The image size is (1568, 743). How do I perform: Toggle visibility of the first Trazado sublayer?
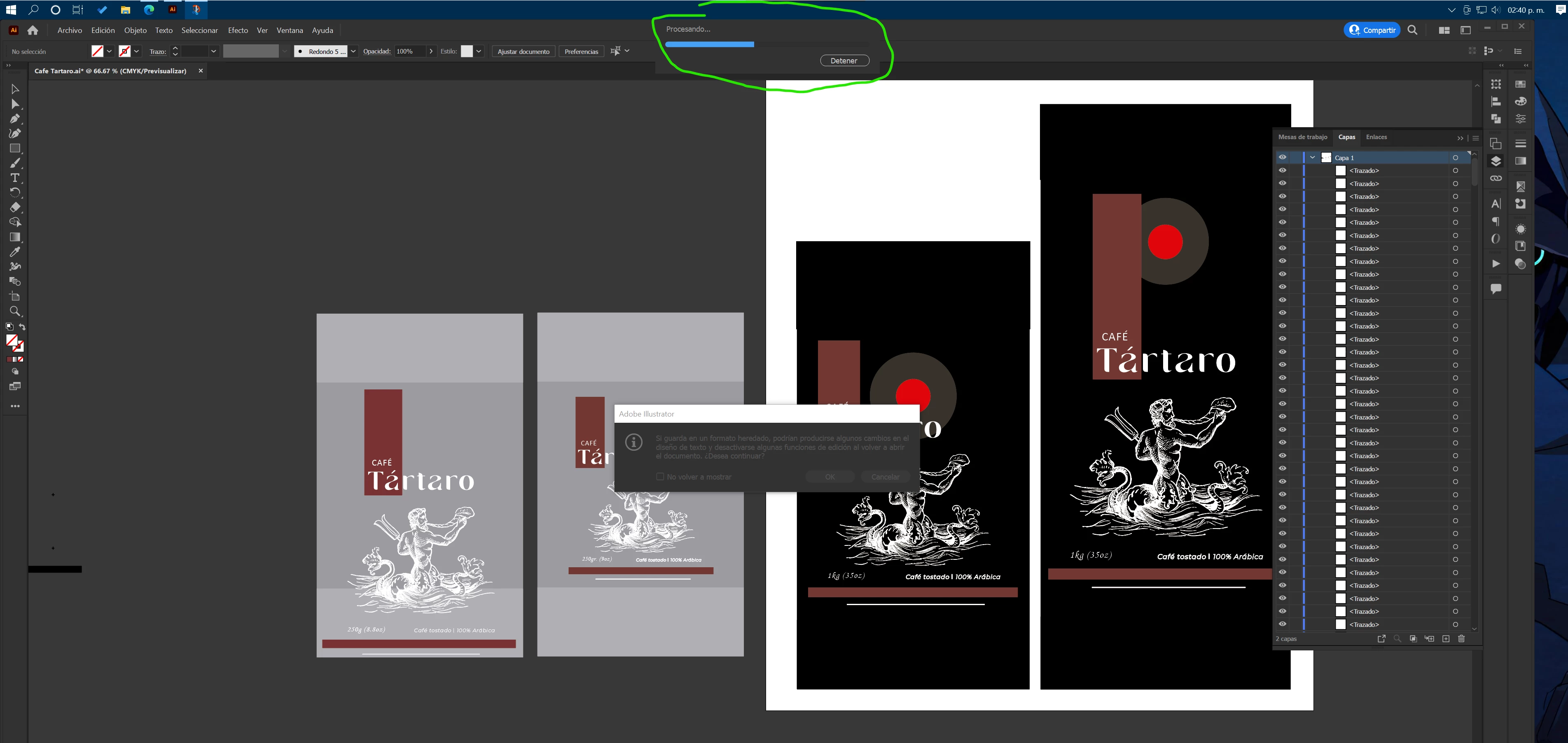[x=1283, y=171]
